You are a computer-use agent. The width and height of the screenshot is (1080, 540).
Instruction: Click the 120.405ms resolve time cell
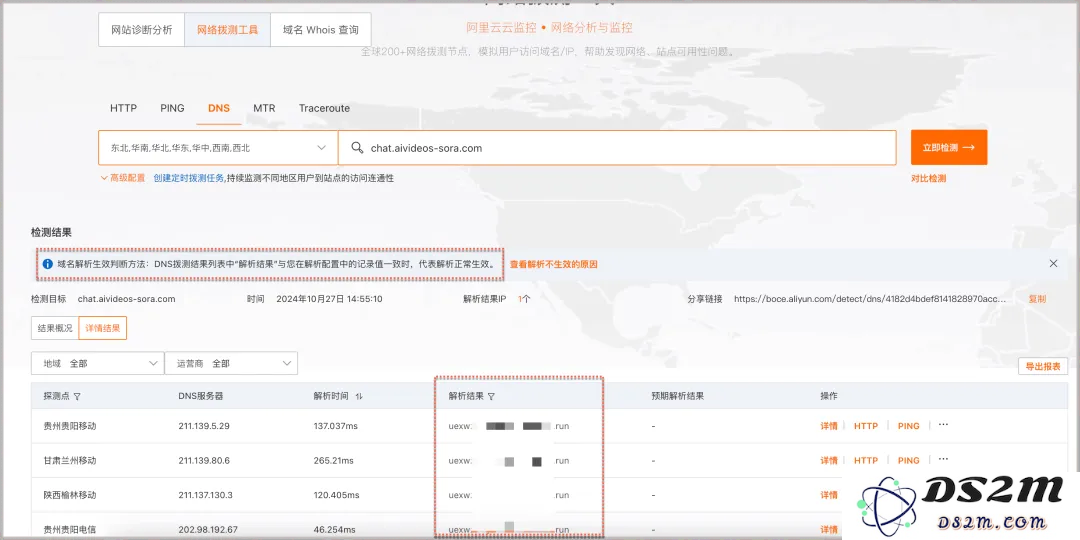point(336,495)
